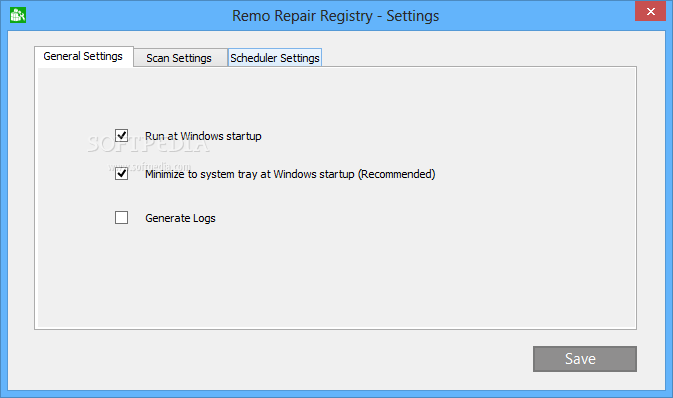Image resolution: width=673 pixels, height=398 pixels.
Task: Click the Save button
Action: click(585, 359)
